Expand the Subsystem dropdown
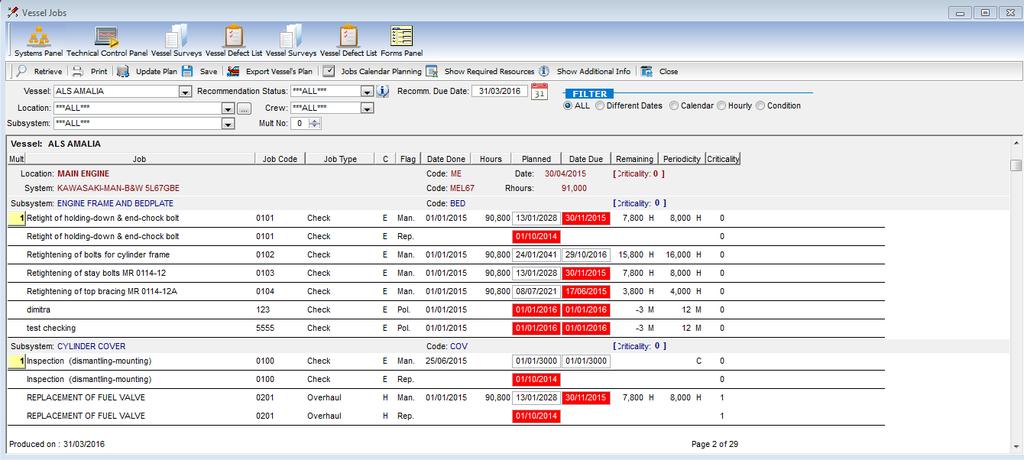Screen dimensions: 1024x460 (x=228, y=123)
